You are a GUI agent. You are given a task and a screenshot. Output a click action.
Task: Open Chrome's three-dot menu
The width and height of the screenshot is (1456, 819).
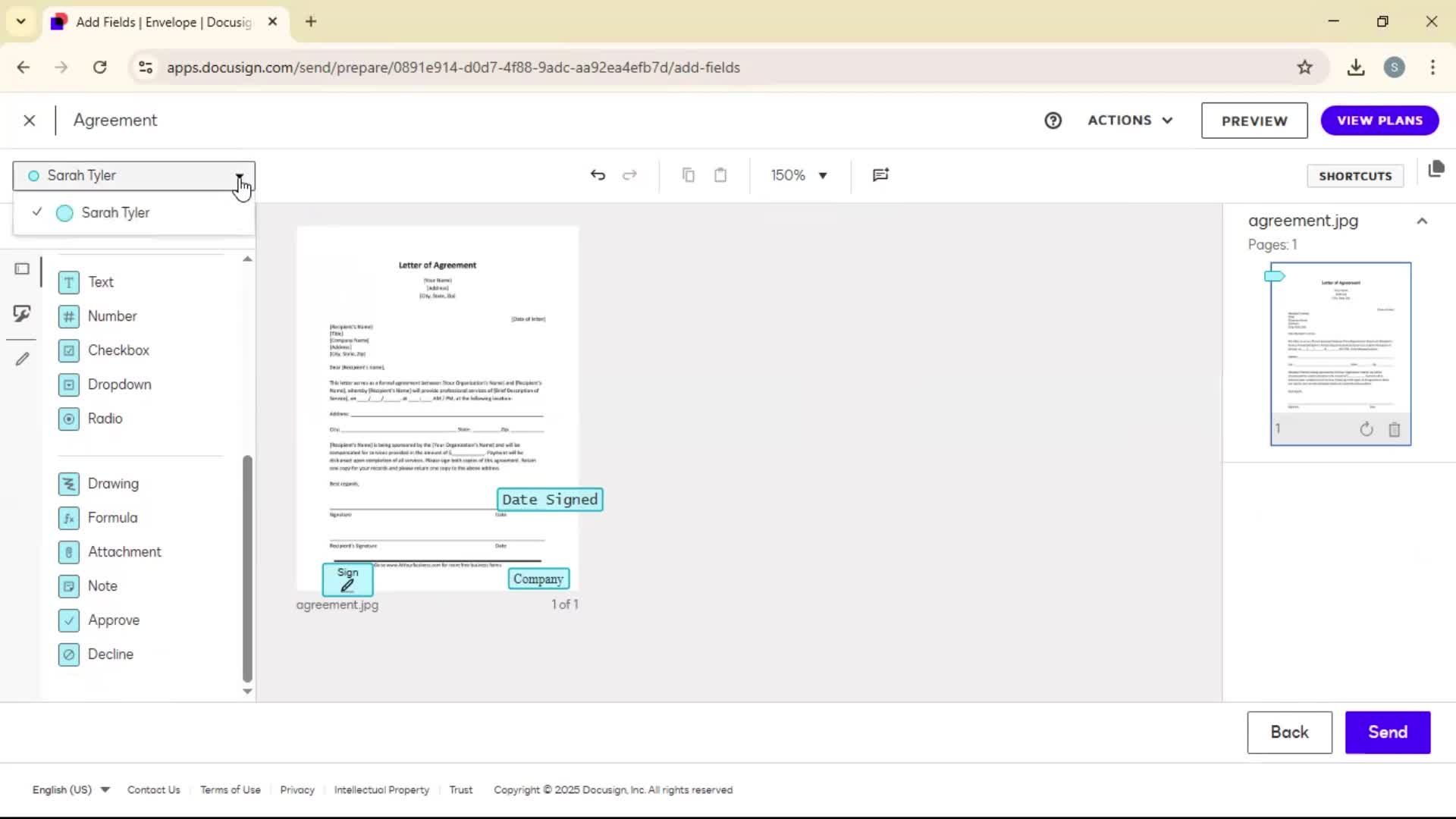click(1432, 67)
